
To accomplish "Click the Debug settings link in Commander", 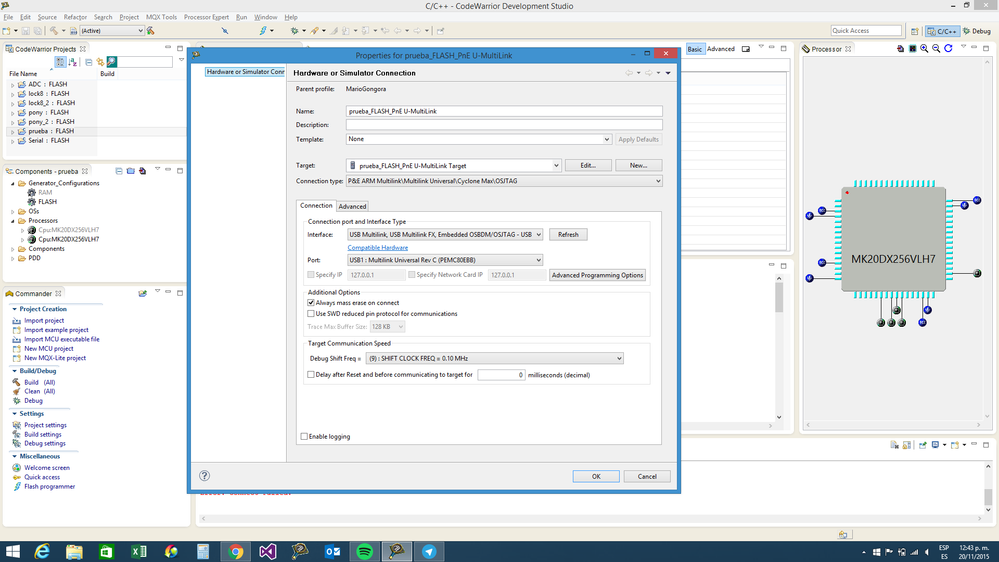I will [45, 443].
